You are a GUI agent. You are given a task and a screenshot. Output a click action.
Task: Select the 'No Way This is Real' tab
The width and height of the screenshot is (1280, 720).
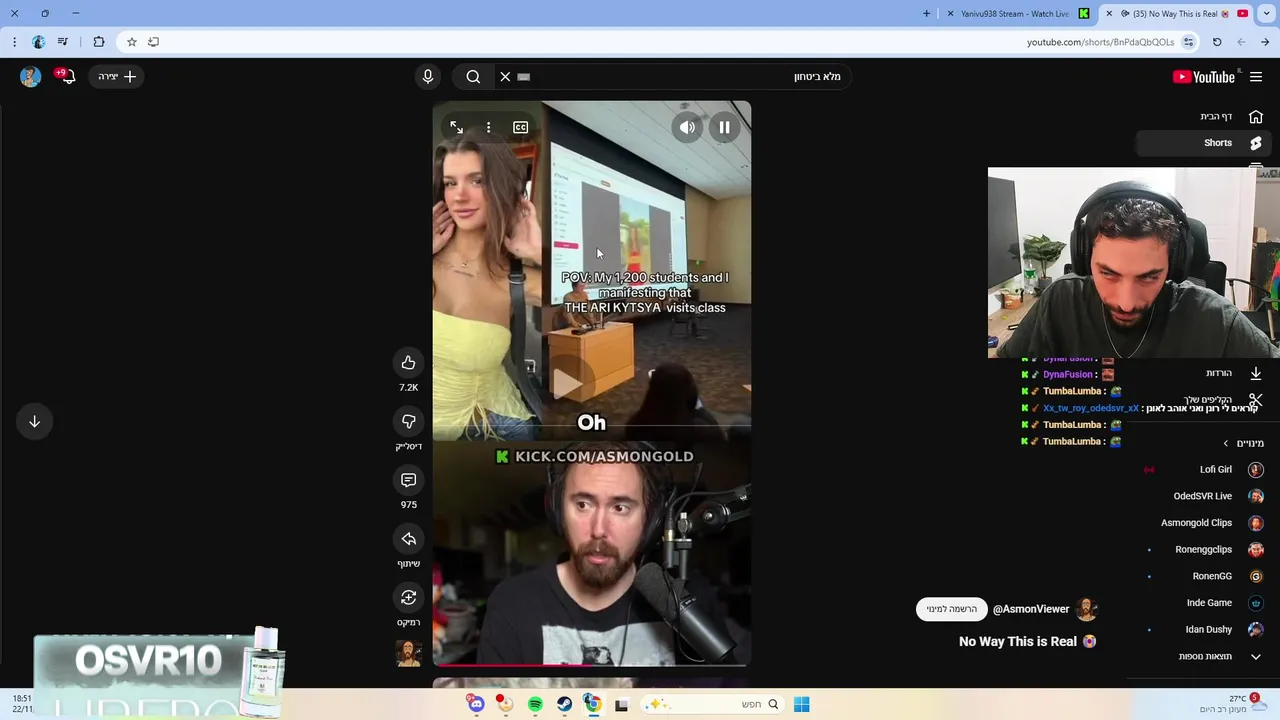[x=1176, y=14]
